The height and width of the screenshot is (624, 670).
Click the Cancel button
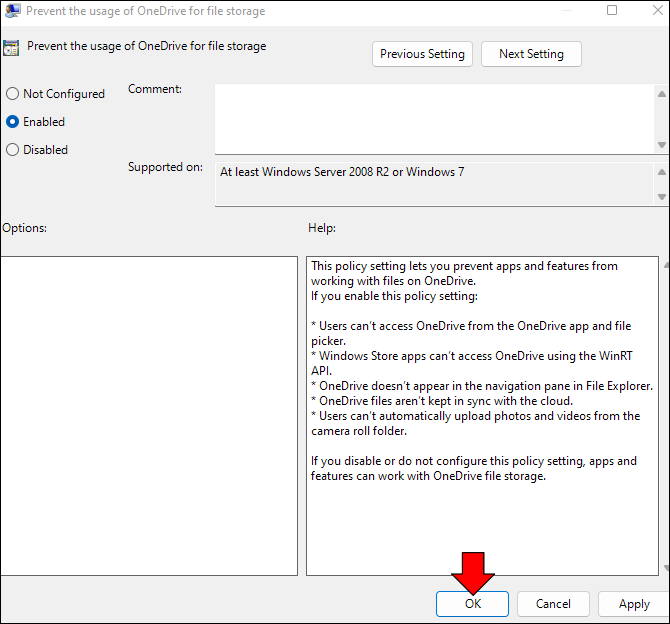tap(553, 604)
